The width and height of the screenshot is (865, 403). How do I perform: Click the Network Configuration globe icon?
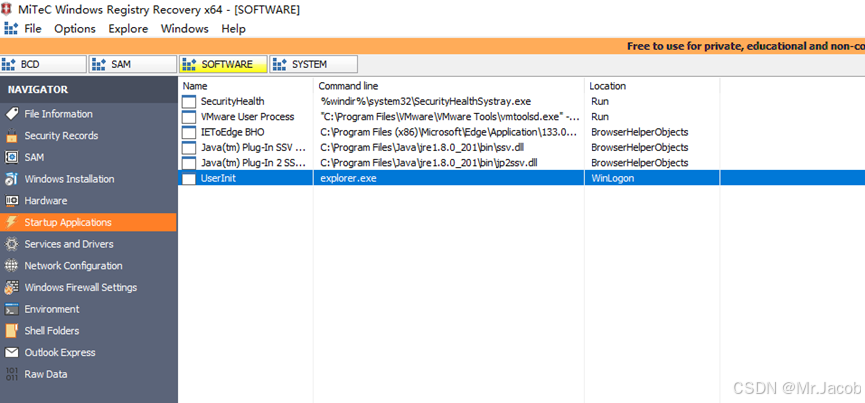coord(12,266)
